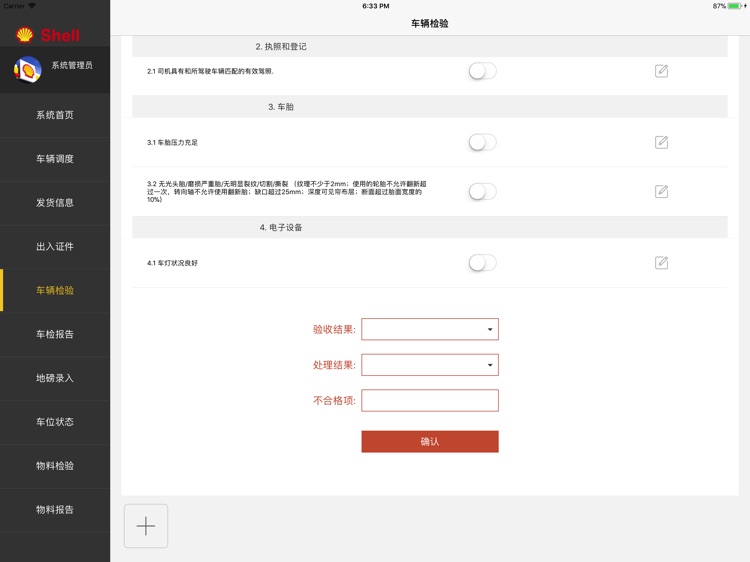Click the Wi-Fi status icon
Screen dimensions: 750x562
(32, 6)
